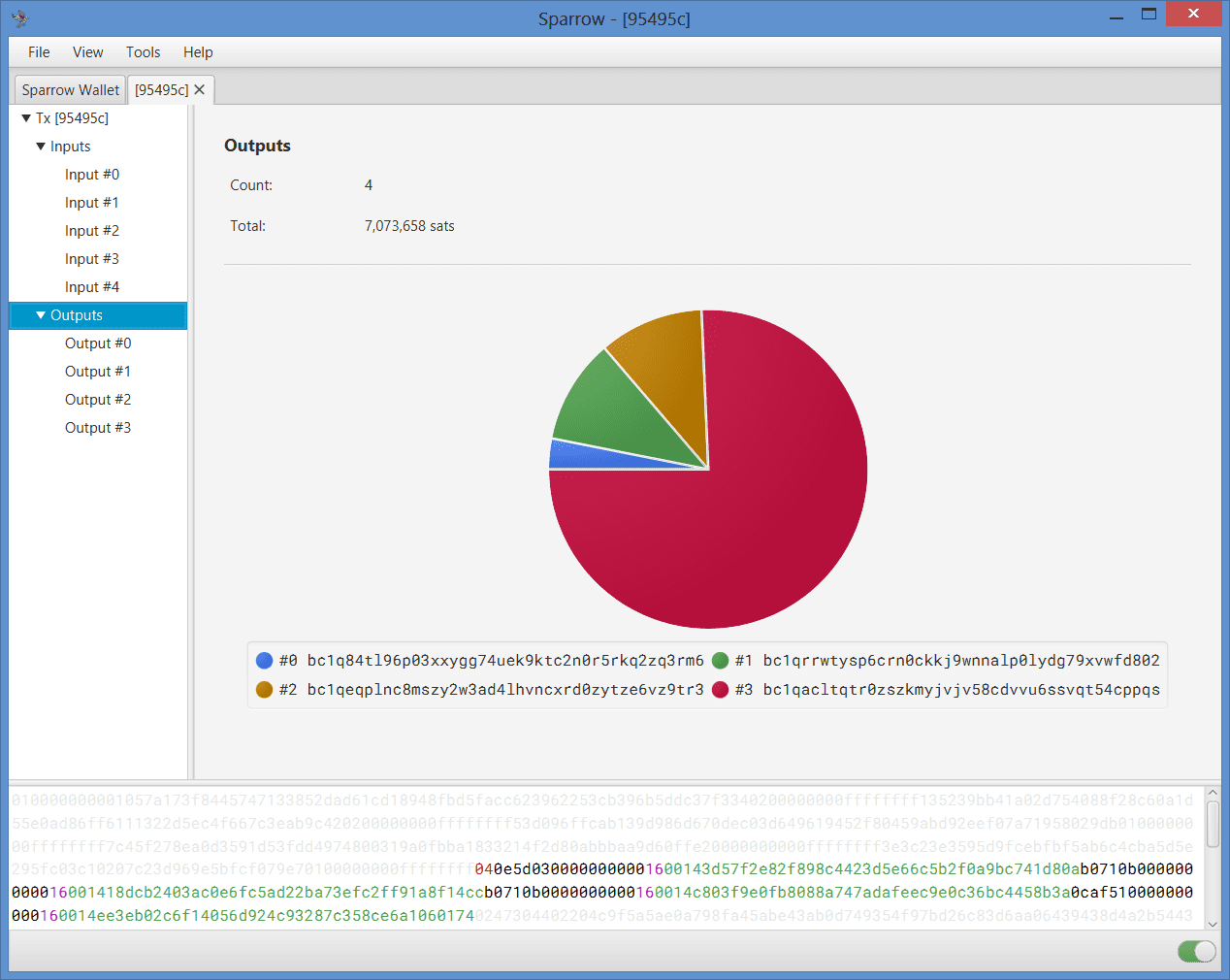Image resolution: width=1230 pixels, height=980 pixels.
Task: Collapse the Tx [95495c] tree node
Action: (x=26, y=118)
